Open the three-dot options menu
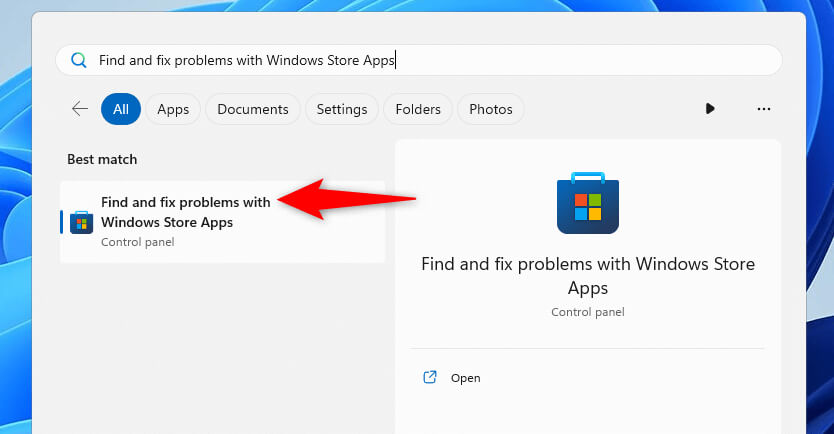 764,109
